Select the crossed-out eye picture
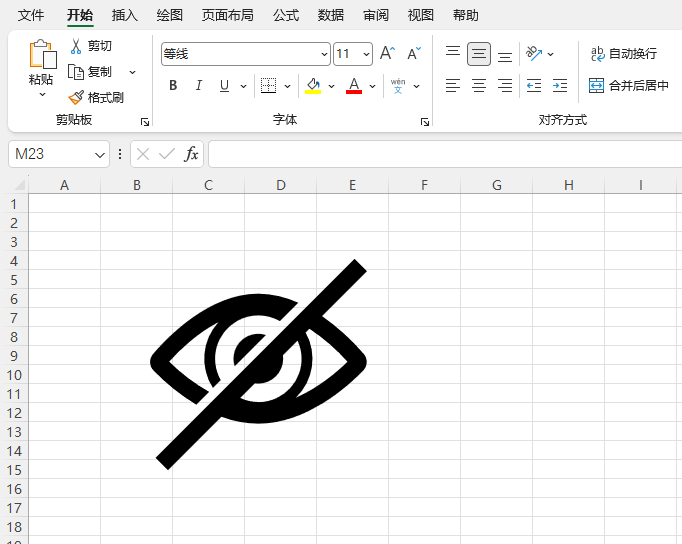This screenshot has width=682, height=544. pos(259,364)
